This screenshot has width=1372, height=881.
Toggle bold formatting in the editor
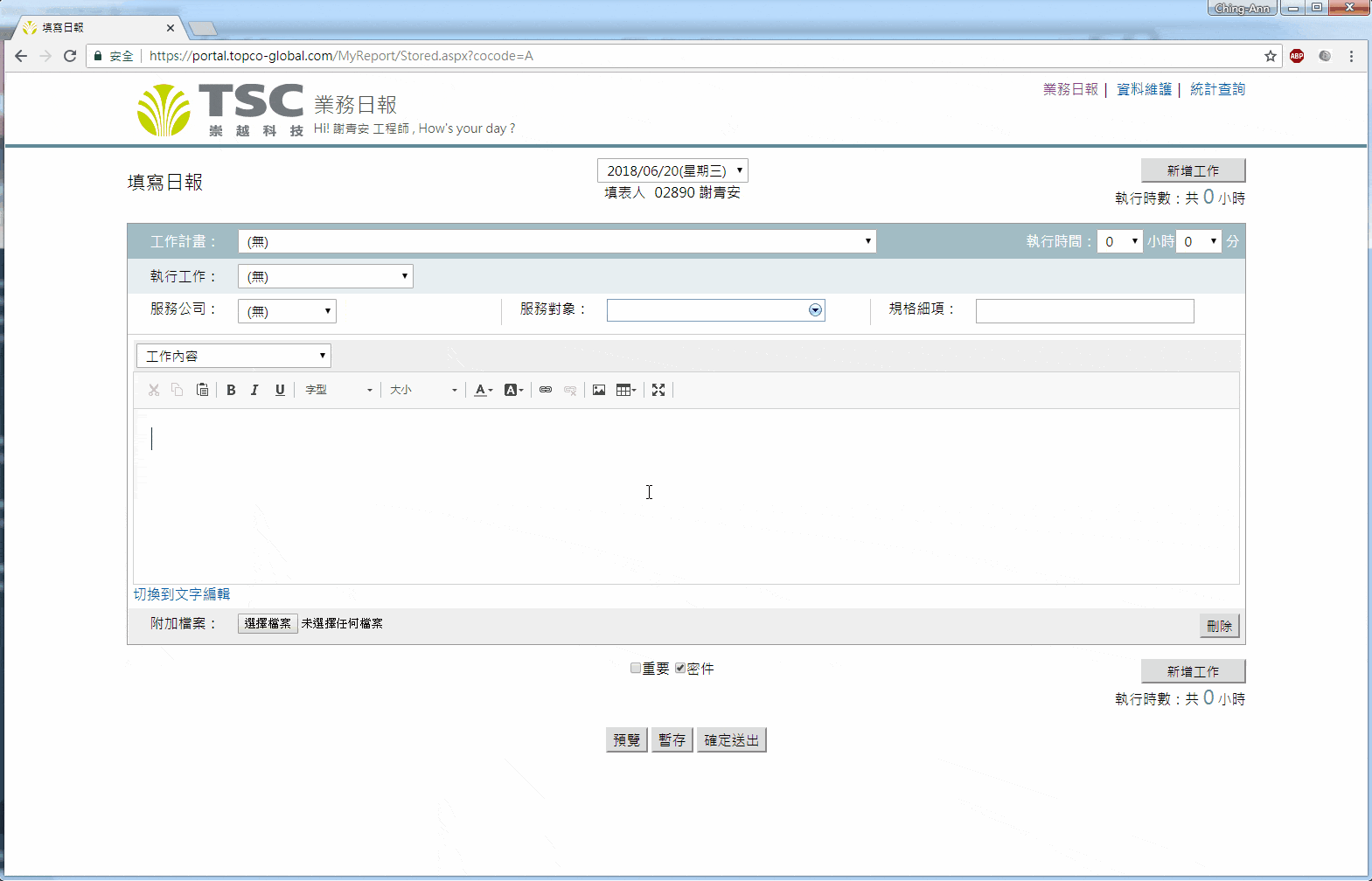[231, 390]
